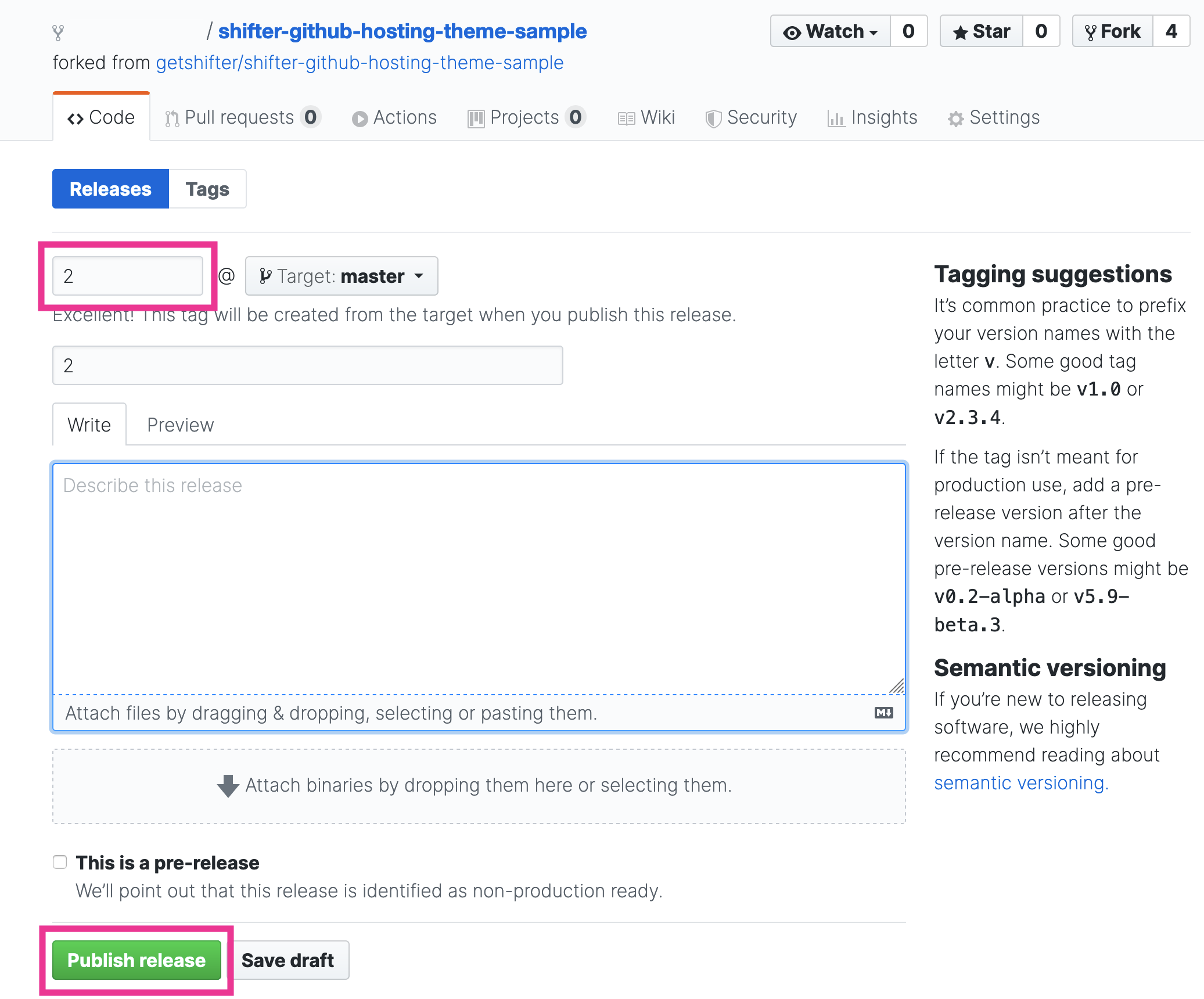Viewport: 1204px width, 999px height.
Task: Click the Actions play icon
Action: (x=360, y=119)
